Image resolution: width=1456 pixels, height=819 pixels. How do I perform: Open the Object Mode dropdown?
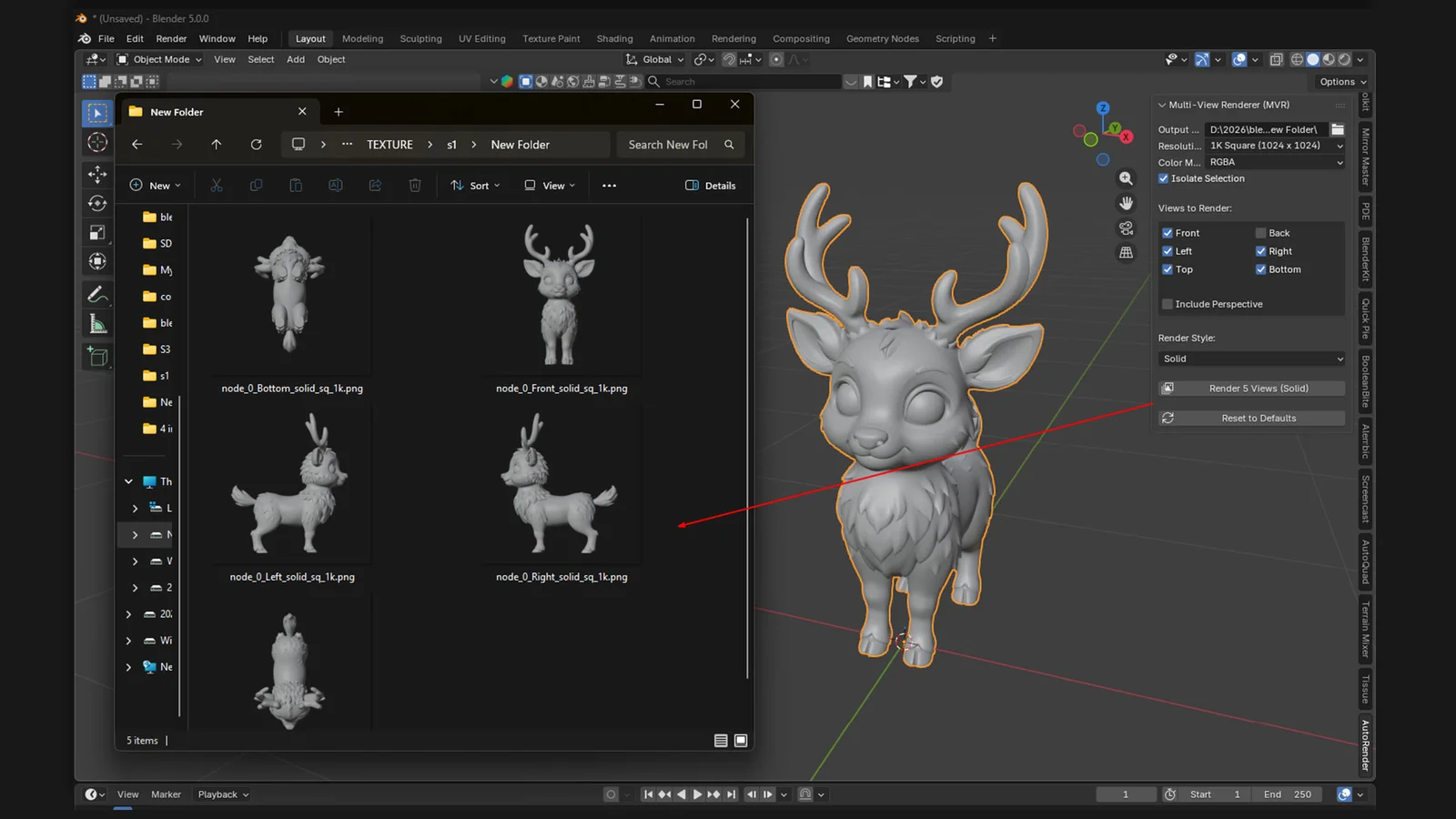tap(158, 59)
